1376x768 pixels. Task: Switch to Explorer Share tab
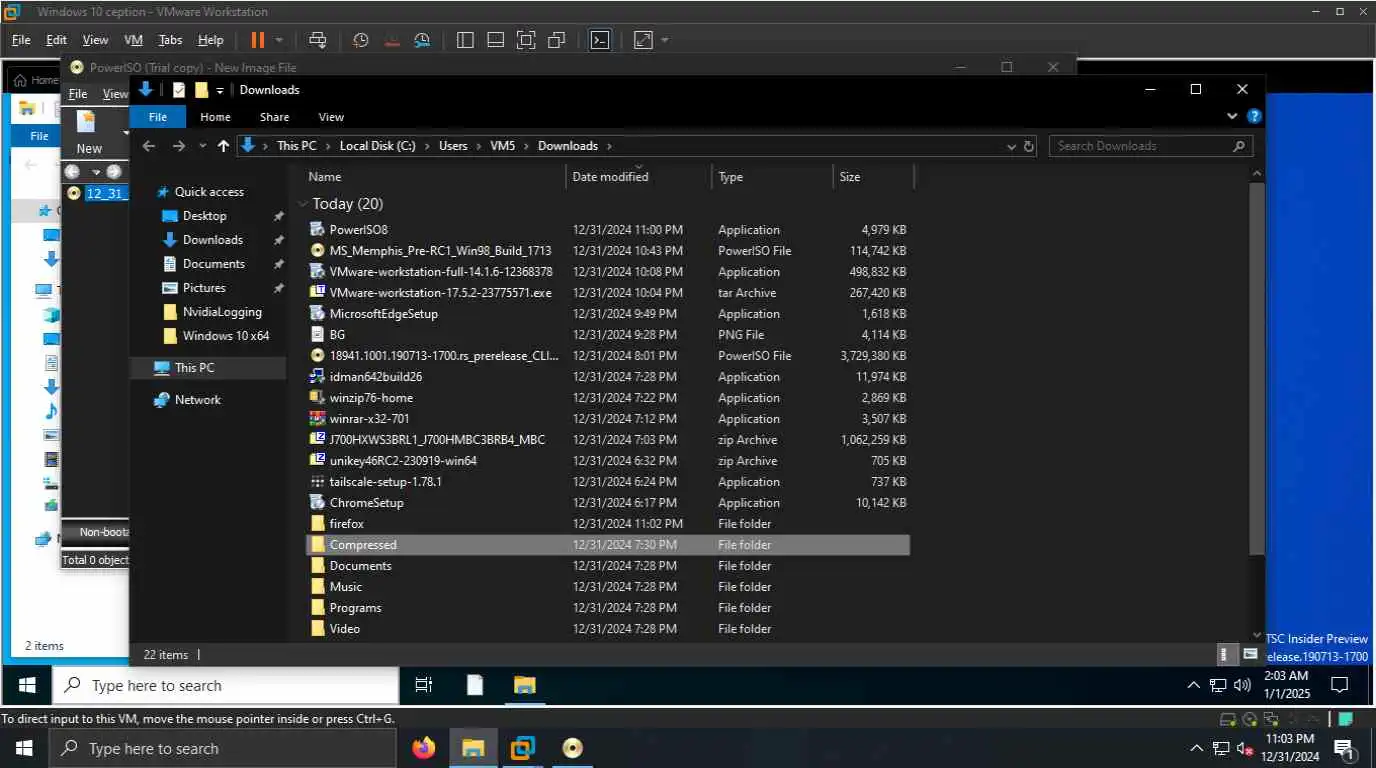pos(274,117)
